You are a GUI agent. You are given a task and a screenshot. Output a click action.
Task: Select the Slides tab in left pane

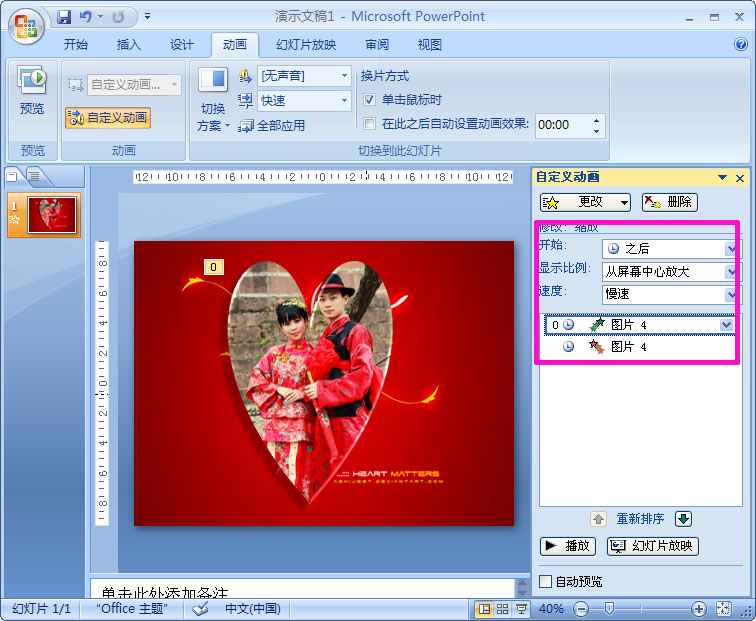pyautogui.click(x=13, y=176)
